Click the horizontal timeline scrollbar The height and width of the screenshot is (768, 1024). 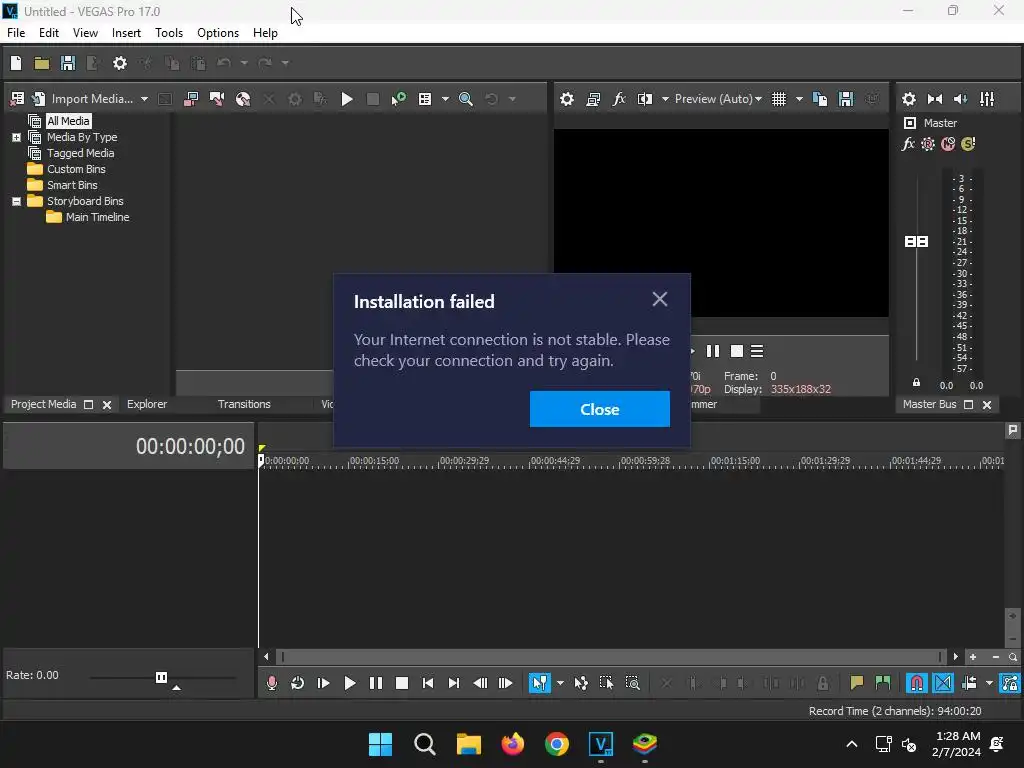click(611, 657)
